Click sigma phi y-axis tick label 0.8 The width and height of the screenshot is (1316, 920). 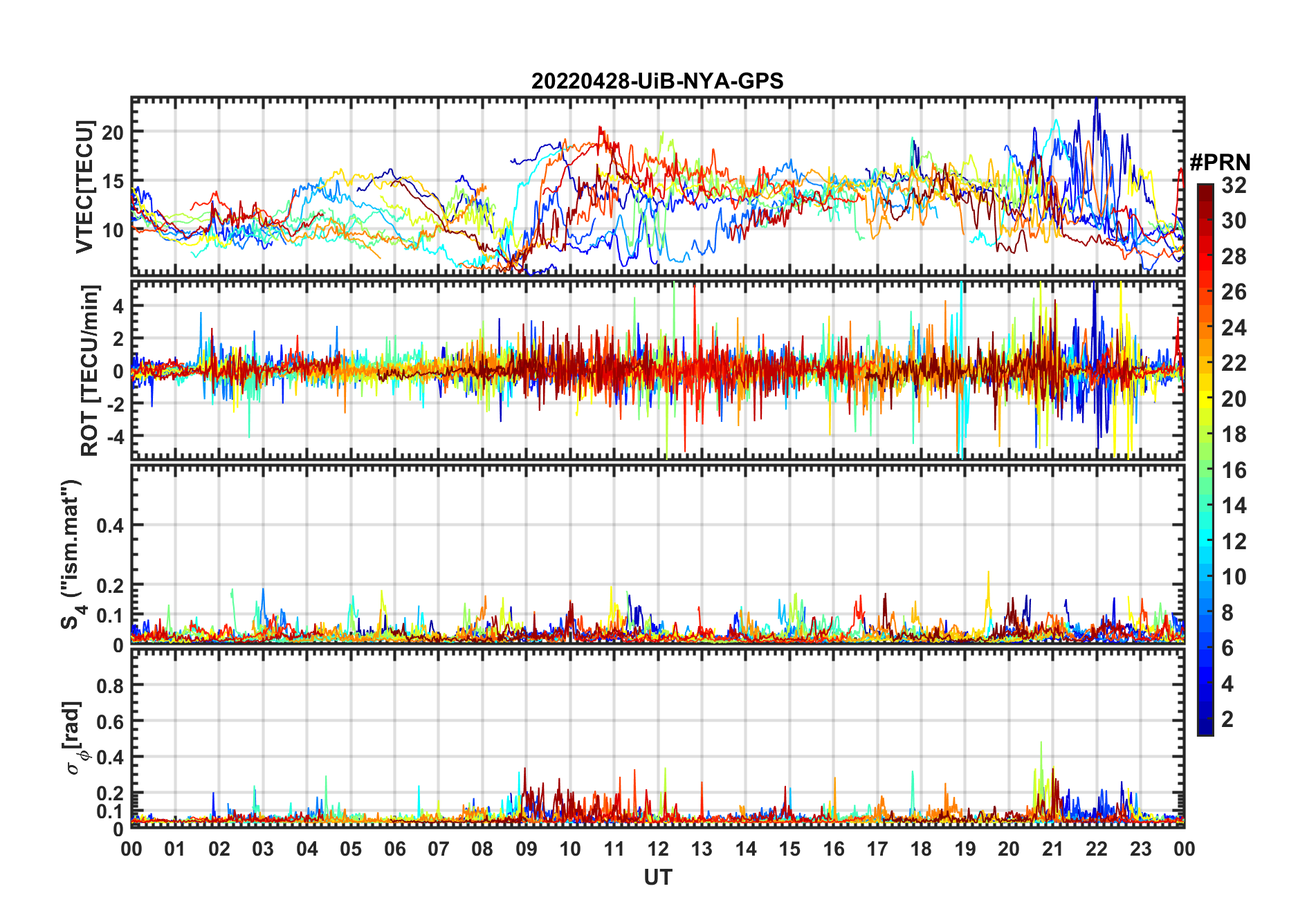click(x=111, y=686)
